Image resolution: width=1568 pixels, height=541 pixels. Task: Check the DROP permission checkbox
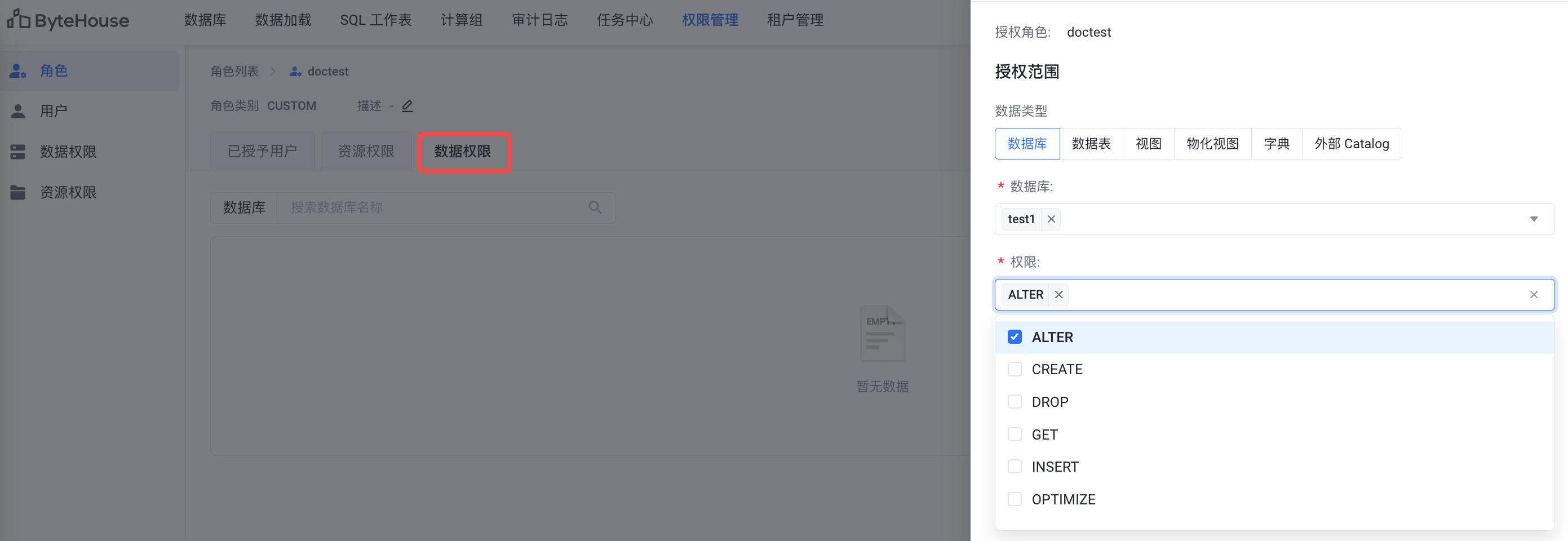(x=1014, y=402)
